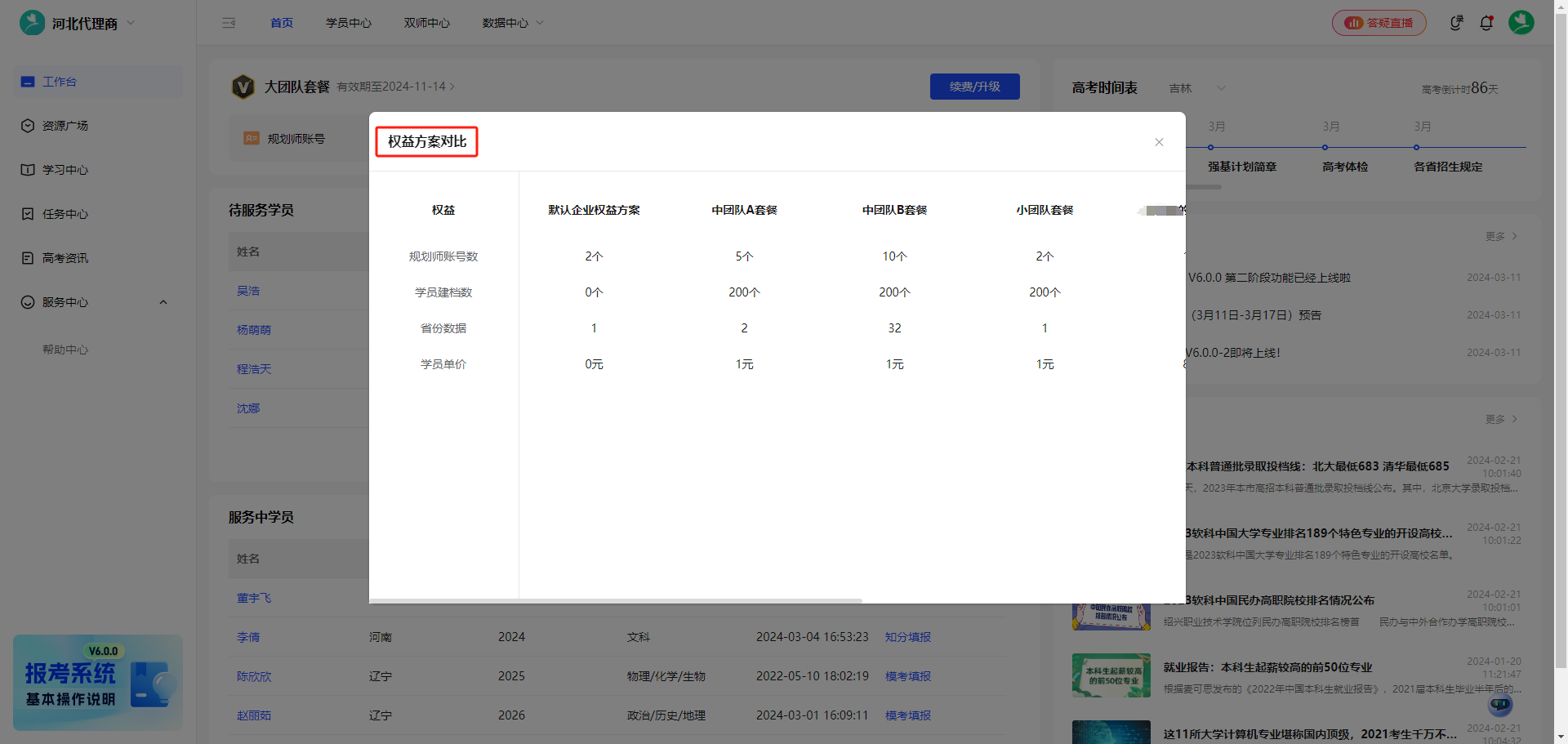The width and height of the screenshot is (1568, 744).
Task: Click the sidebar collapse menu icon
Action: (x=229, y=23)
